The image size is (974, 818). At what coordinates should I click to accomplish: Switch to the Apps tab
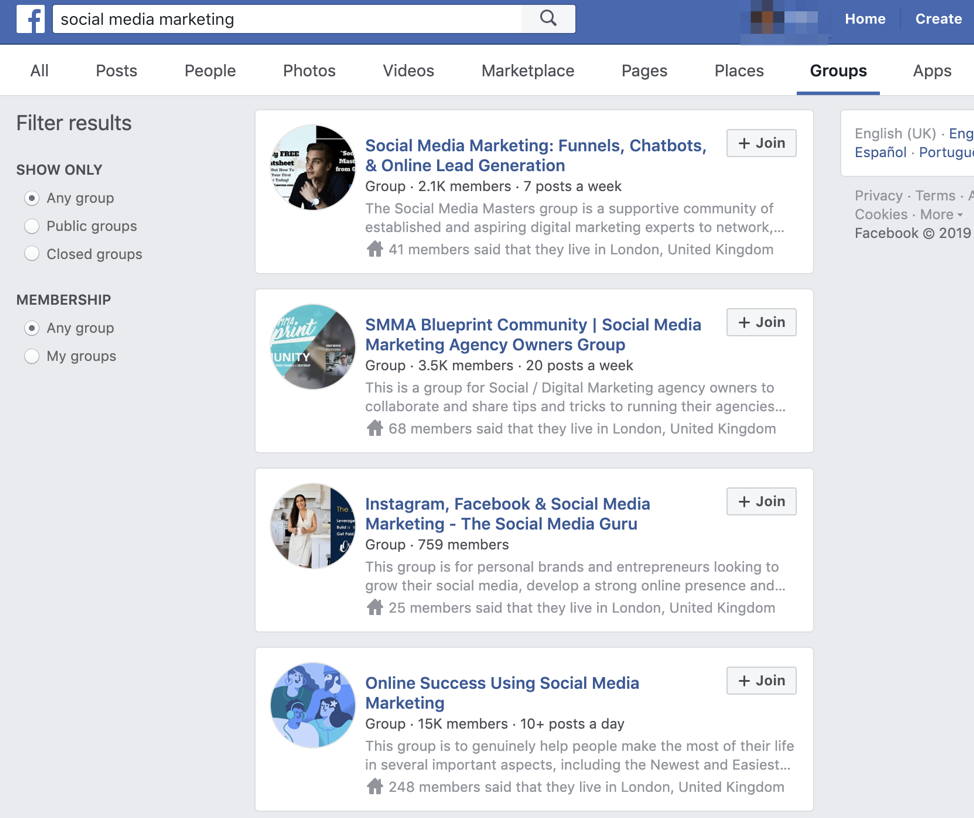tap(932, 71)
